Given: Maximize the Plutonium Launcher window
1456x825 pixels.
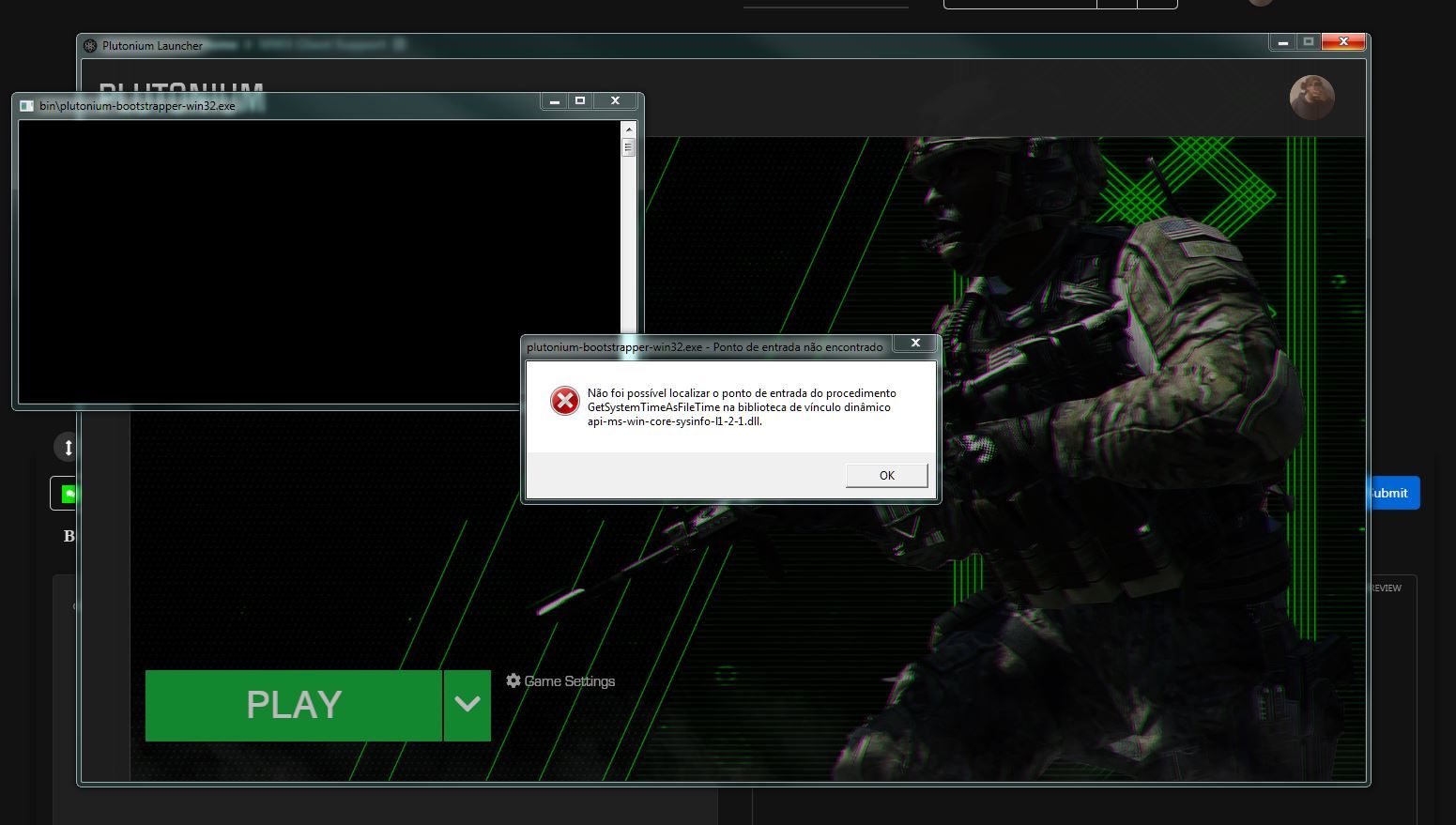Looking at the screenshot, I should point(1308,42).
